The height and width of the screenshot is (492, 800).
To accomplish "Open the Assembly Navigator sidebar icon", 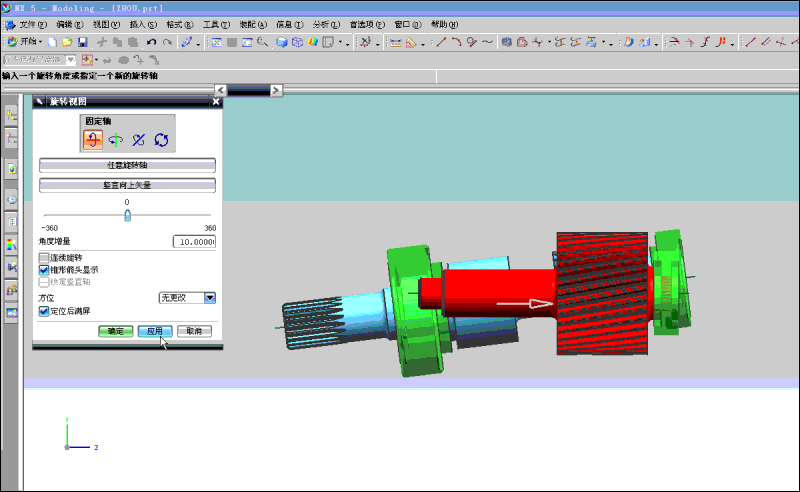I will (x=11, y=116).
